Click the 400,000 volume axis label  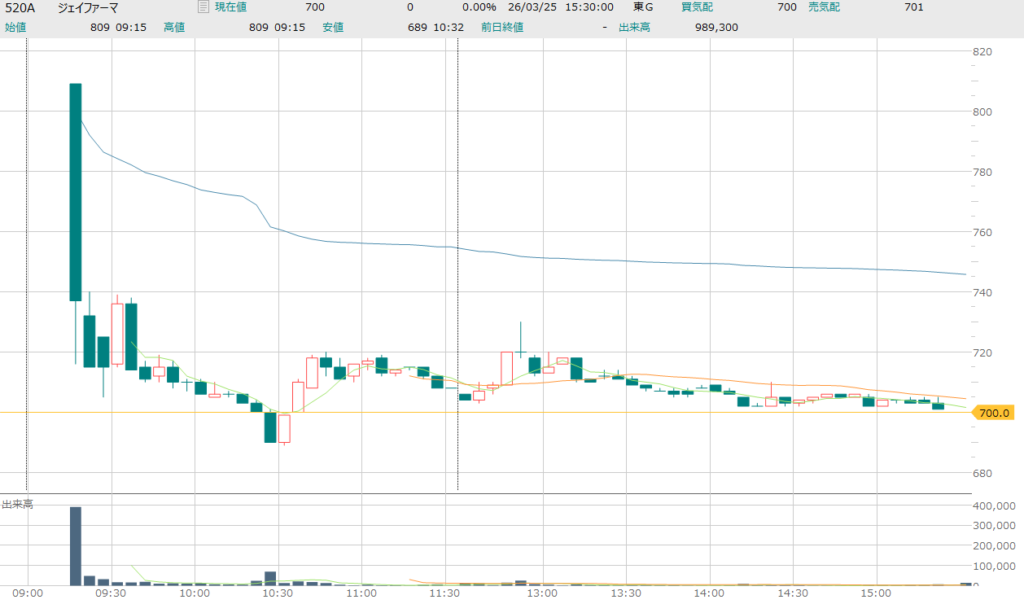pos(995,507)
